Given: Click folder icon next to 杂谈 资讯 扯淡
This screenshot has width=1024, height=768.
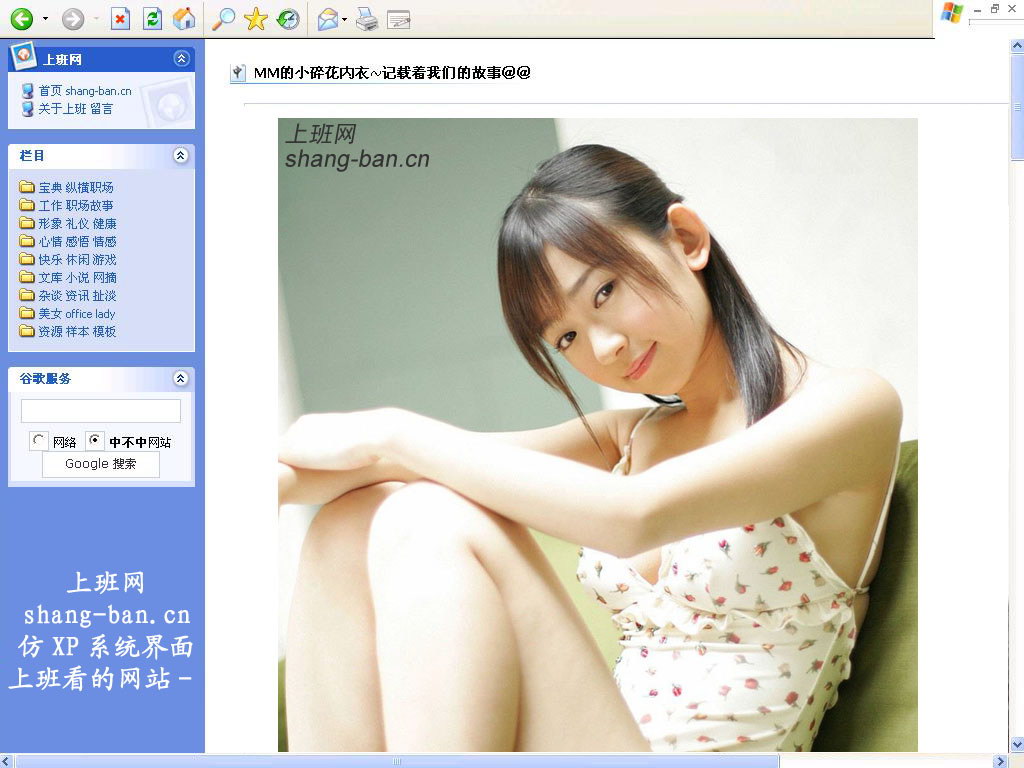Looking at the screenshot, I should [x=27, y=295].
